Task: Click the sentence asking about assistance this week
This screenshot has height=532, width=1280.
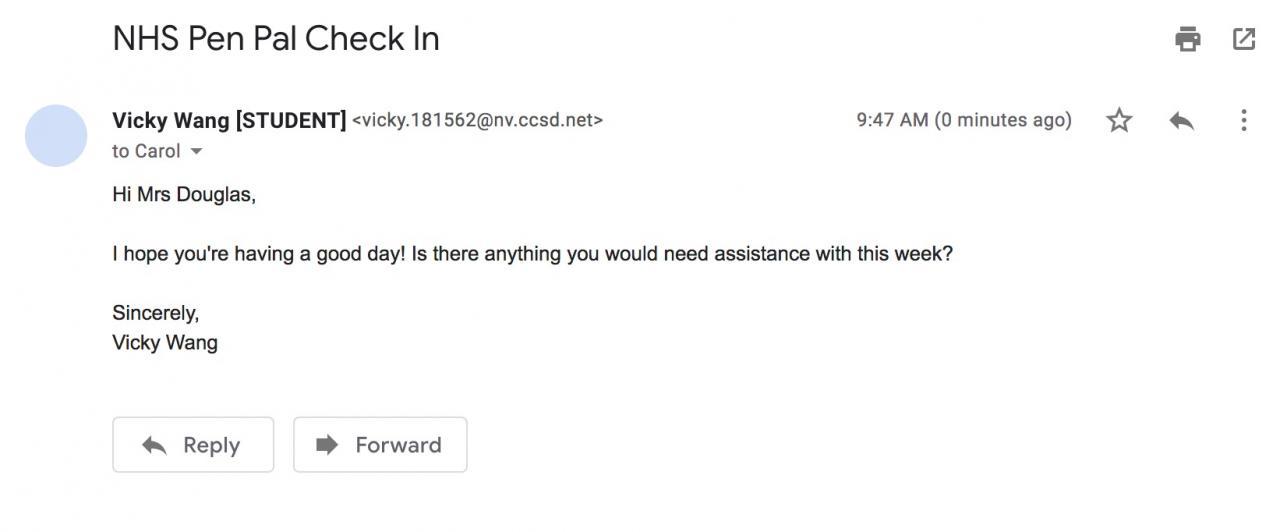Action: 532,254
